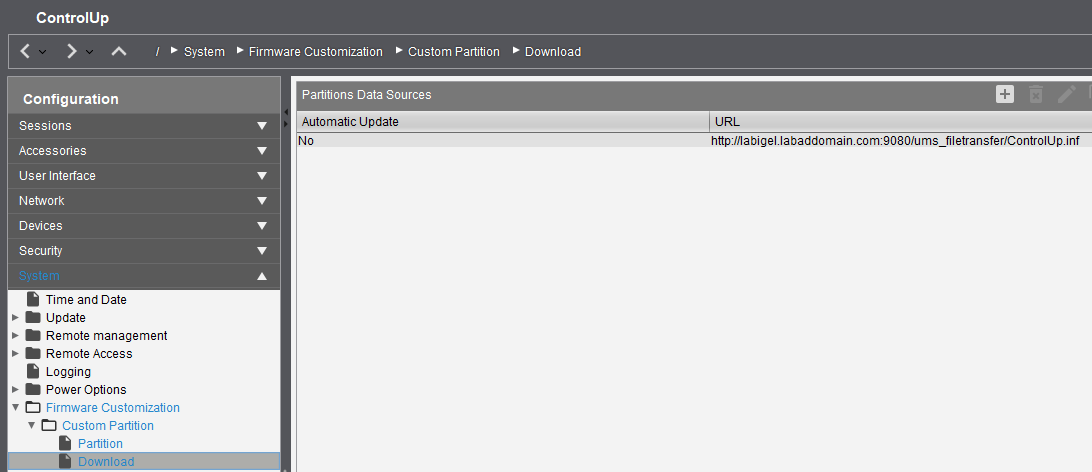The image size is (1092, 472).
Task: Click Custom Partition breadcrumb link
Action: [x=453, y=52]
